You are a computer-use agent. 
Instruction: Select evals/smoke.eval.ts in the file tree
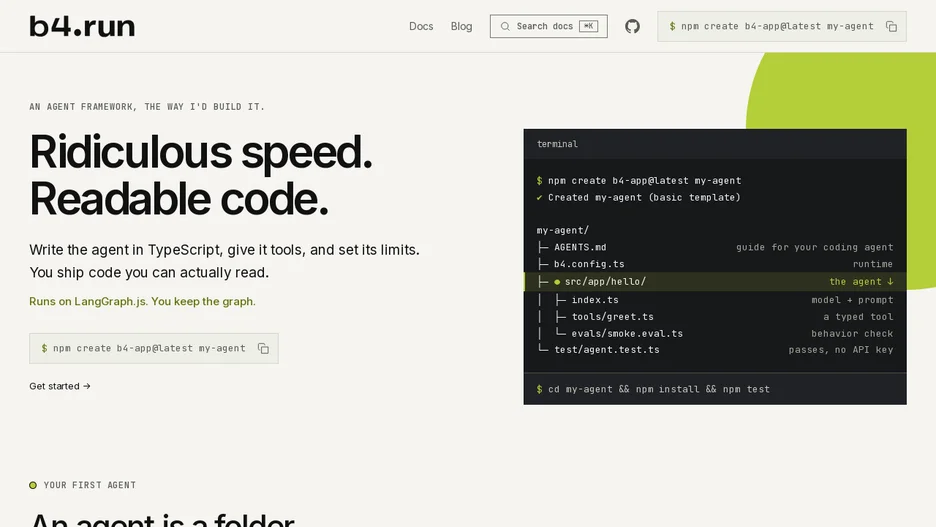click(627, 333)
